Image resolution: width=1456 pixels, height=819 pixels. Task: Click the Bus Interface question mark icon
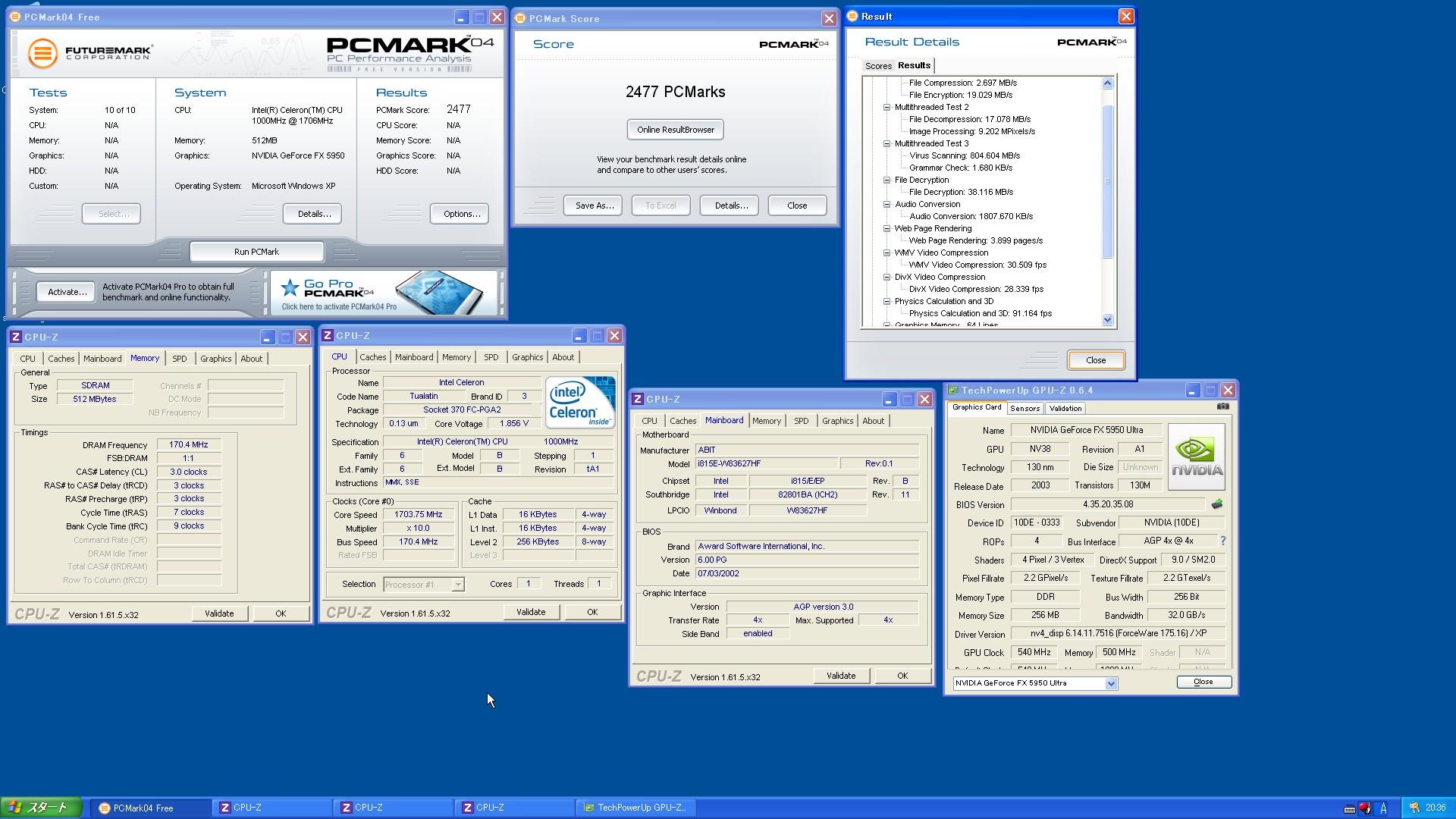click(x=1222, y=541)
